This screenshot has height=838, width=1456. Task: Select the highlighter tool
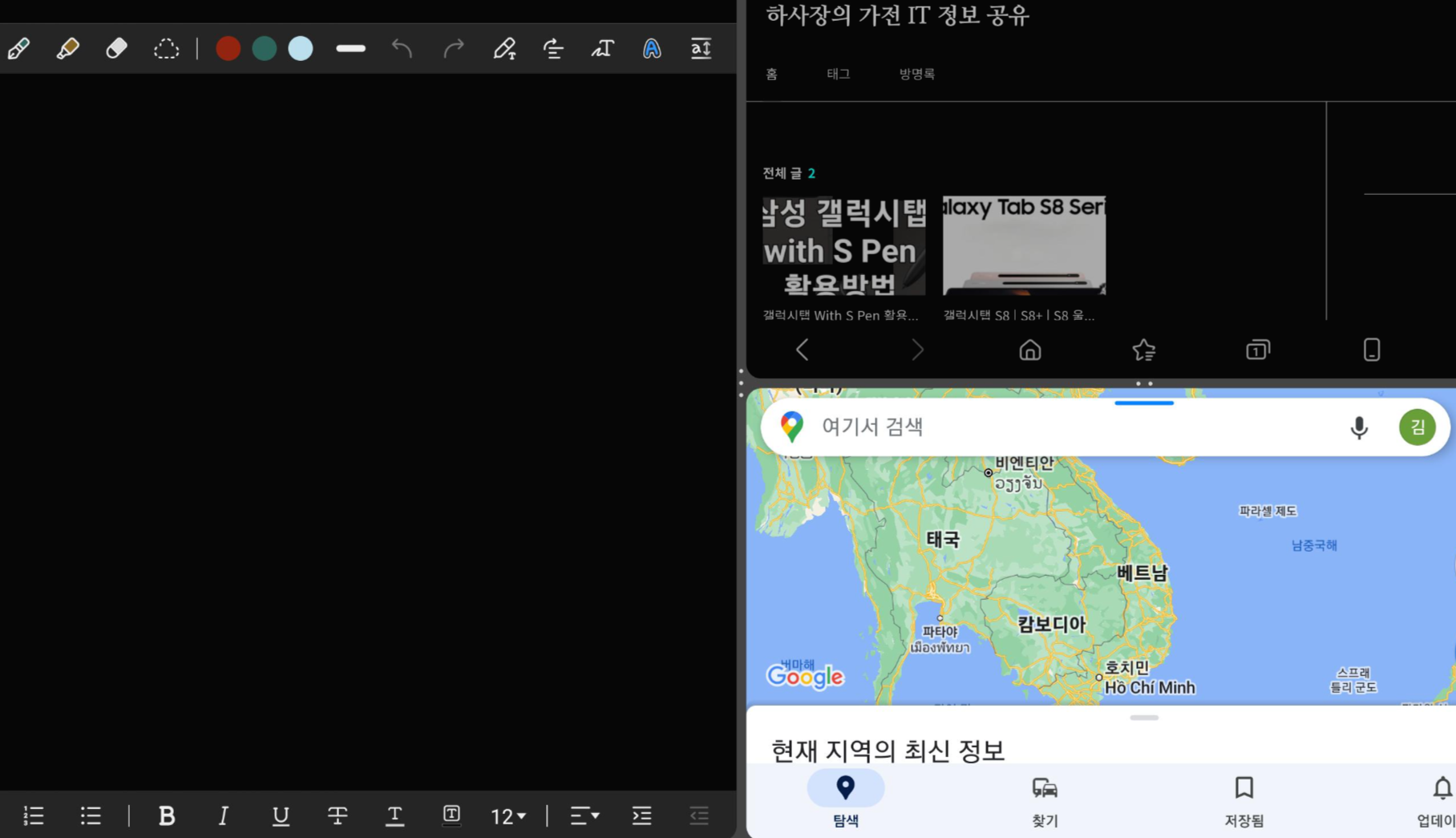click(x=68, y=49)
